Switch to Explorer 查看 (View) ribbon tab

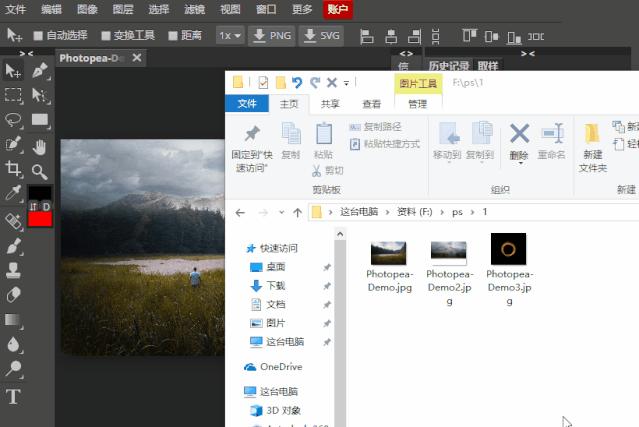[x=372, y=104]
